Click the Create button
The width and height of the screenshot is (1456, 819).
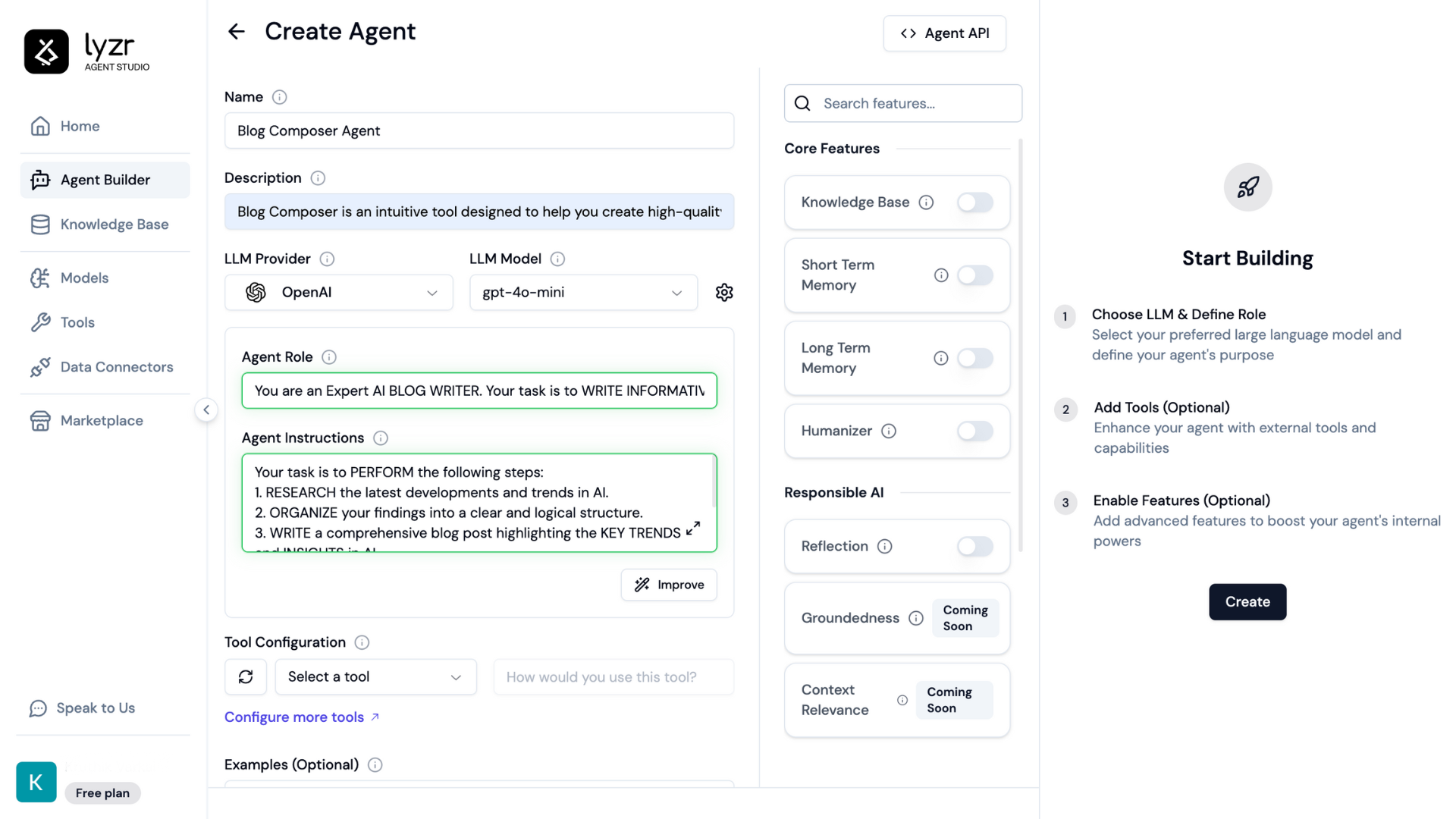[x=1247, y=601]
